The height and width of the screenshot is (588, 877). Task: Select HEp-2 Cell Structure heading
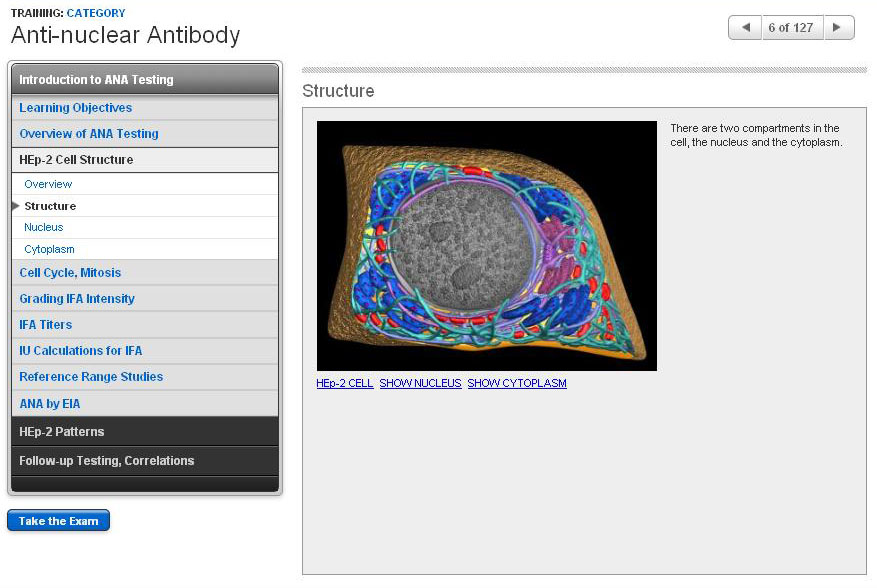point(76,160)
